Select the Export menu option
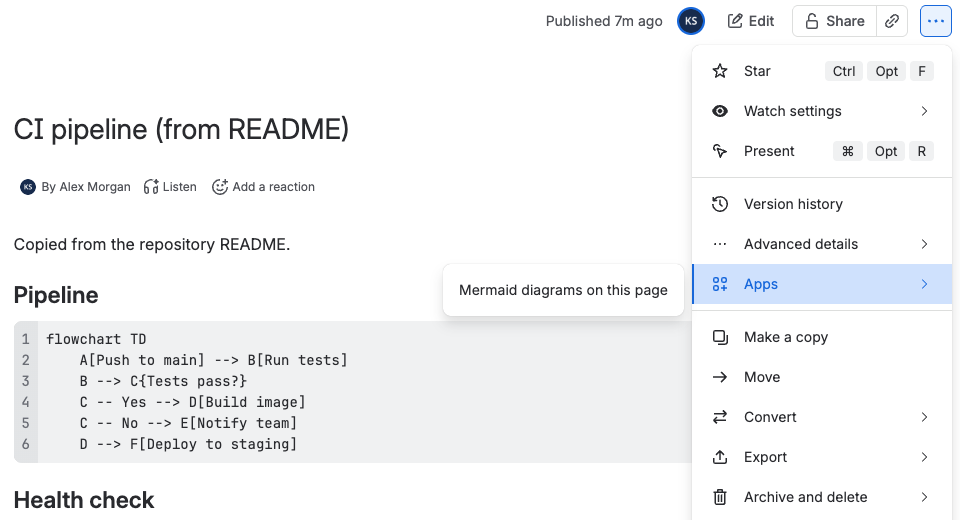The image size is (960, 520). click(x=822, y=457)
